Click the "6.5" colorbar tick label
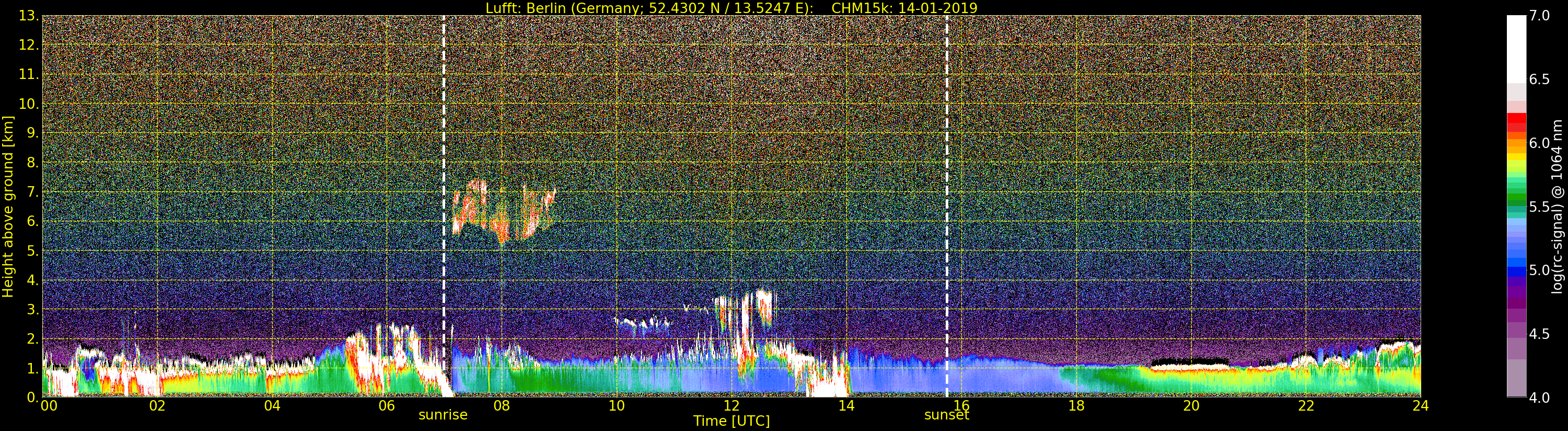 1539,80
